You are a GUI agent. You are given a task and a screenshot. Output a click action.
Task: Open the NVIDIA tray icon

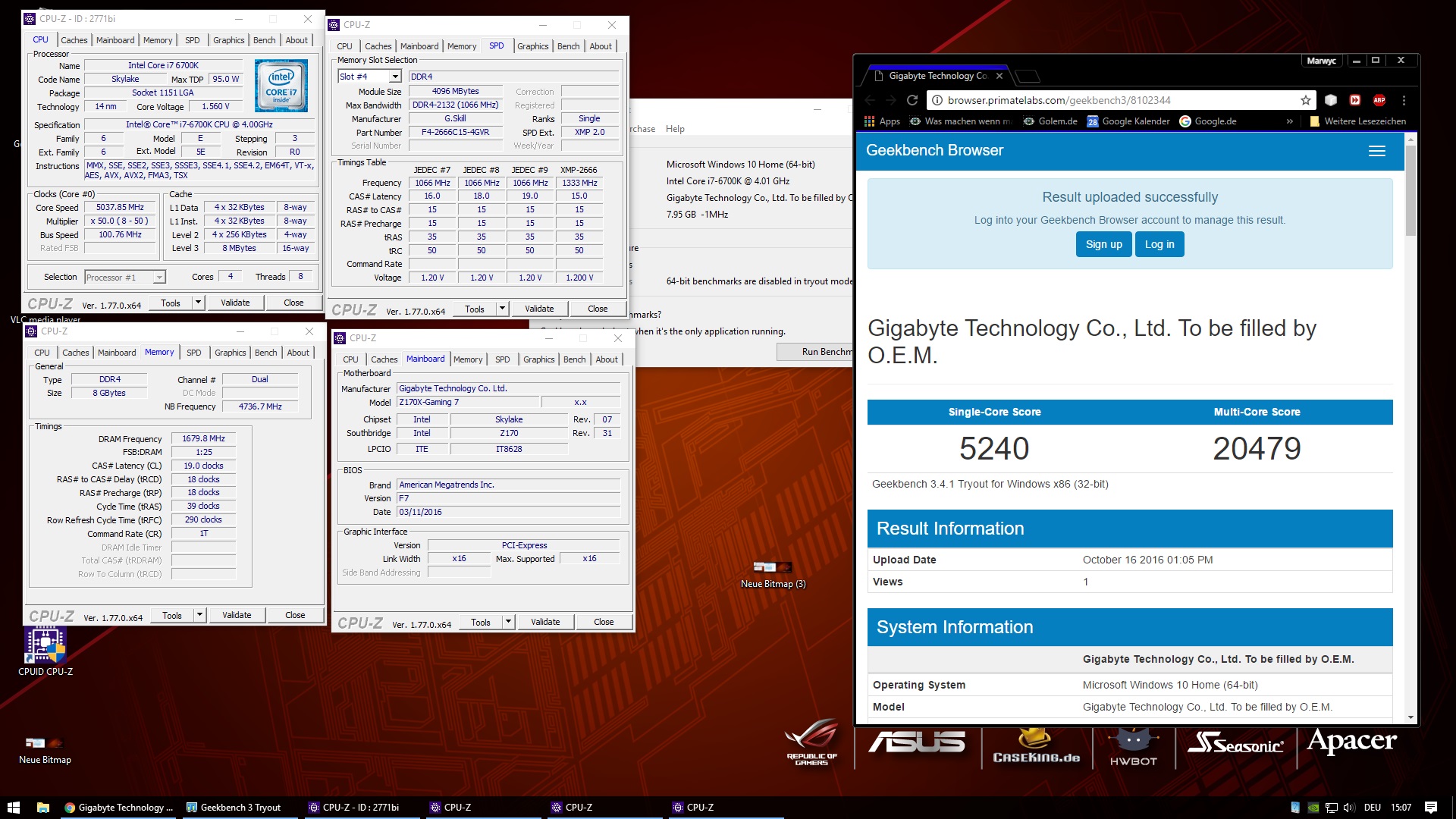click(x=1313, y=808)
